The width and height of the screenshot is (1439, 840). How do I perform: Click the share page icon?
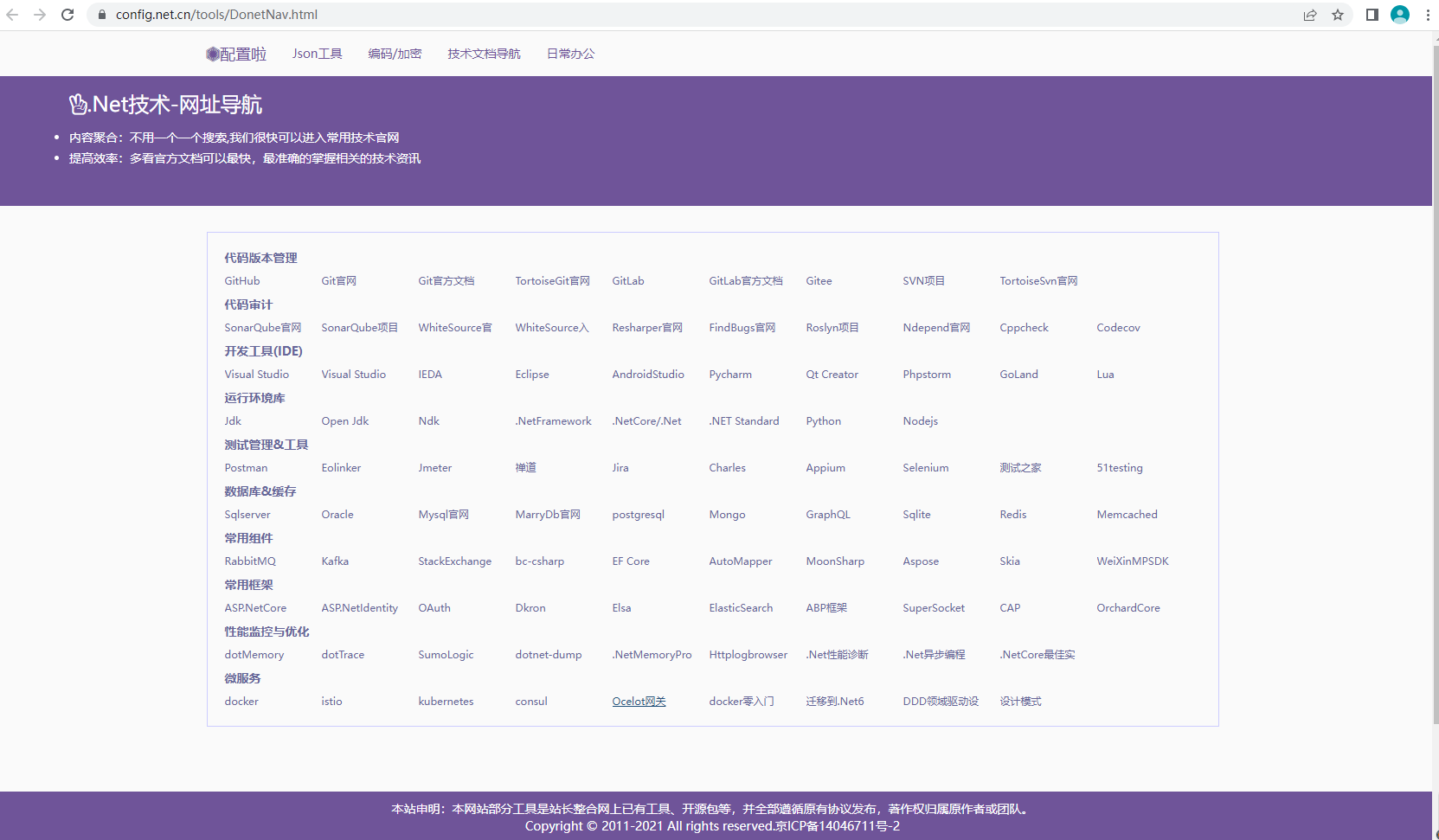(x=1310, y=15)
